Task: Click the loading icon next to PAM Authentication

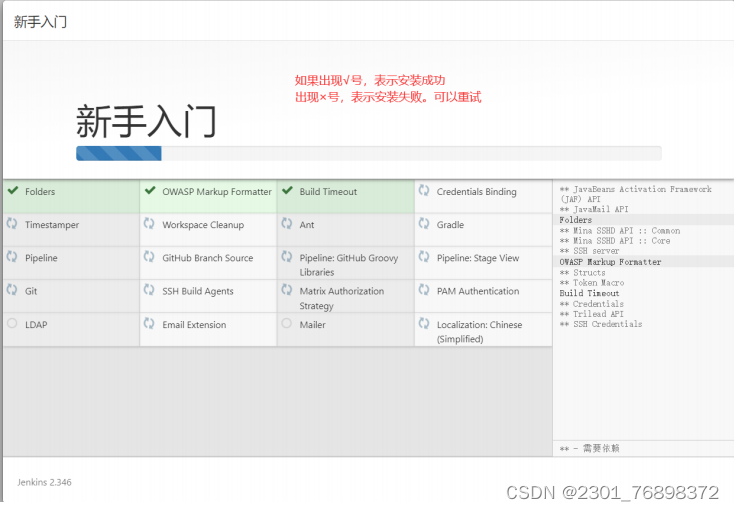Action: pos(424,290)
